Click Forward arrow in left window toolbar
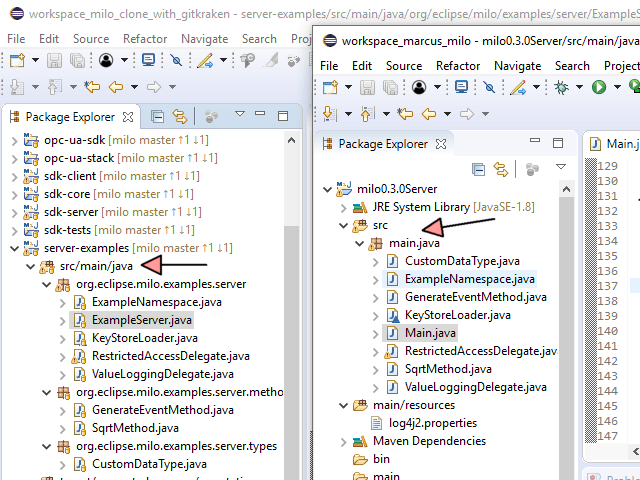640x480 pixels. (x=154, y=87)
